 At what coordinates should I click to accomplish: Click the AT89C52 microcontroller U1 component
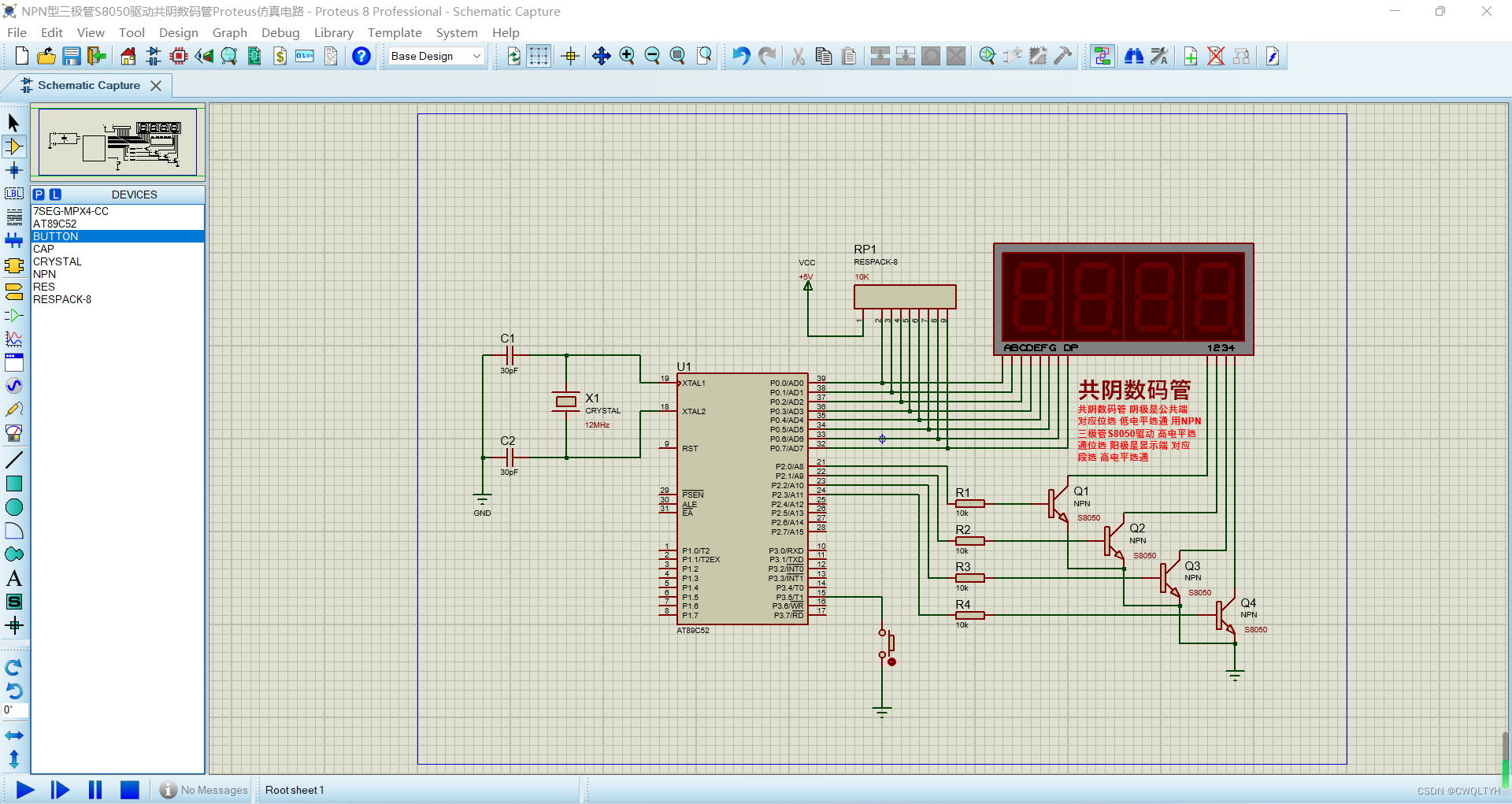coord(742,498)
